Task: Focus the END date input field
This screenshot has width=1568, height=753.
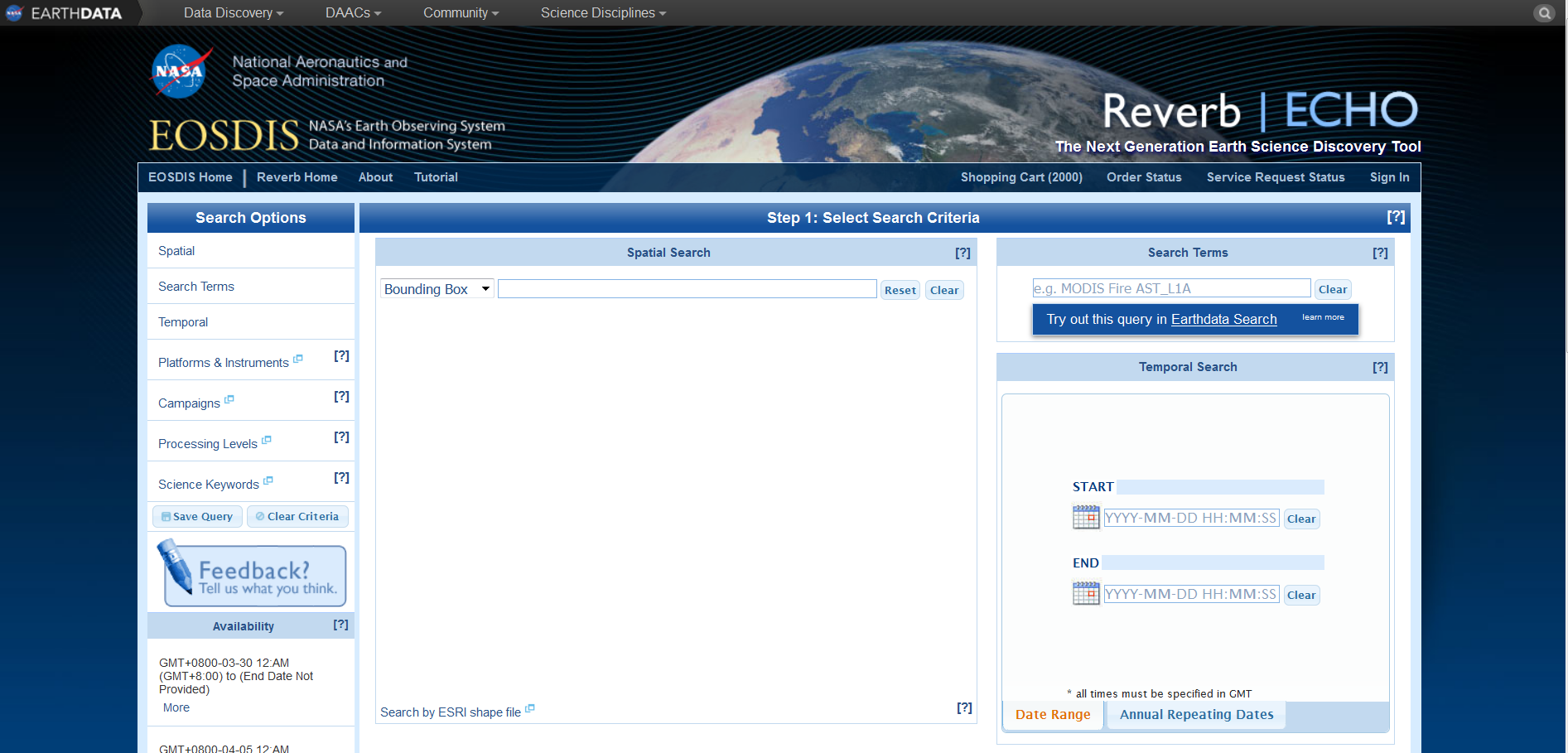Action: pos(1191,594)
